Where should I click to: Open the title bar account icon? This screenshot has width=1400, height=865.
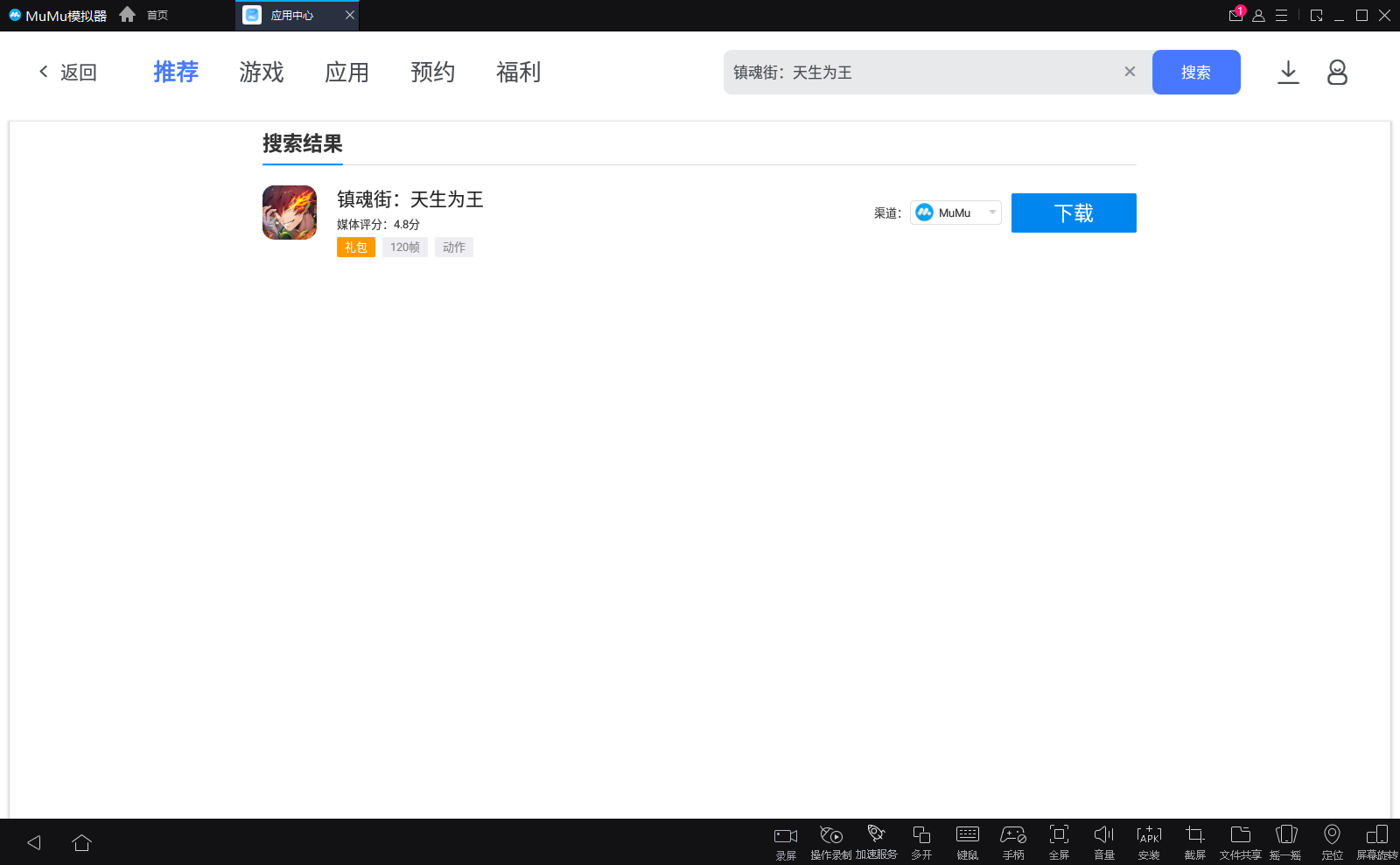tap(1258, 15)
